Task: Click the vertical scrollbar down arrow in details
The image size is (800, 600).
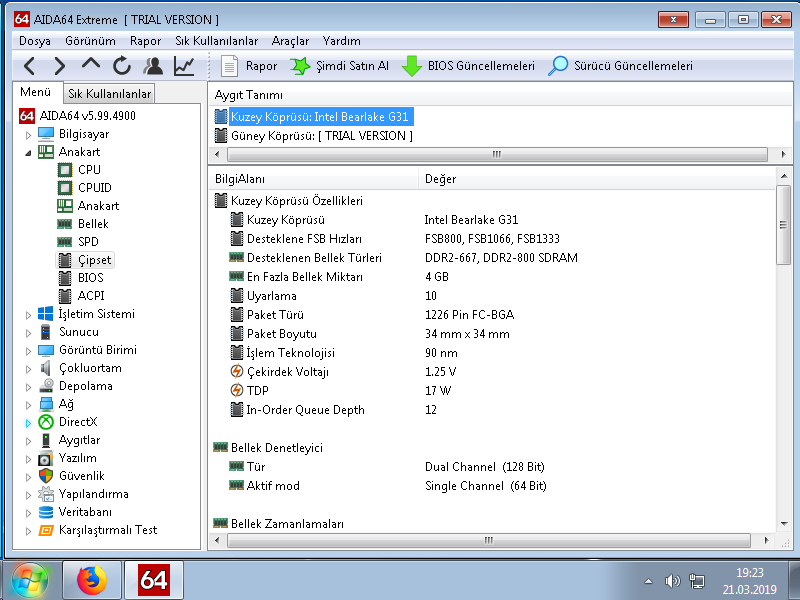Action: (784, 524)
